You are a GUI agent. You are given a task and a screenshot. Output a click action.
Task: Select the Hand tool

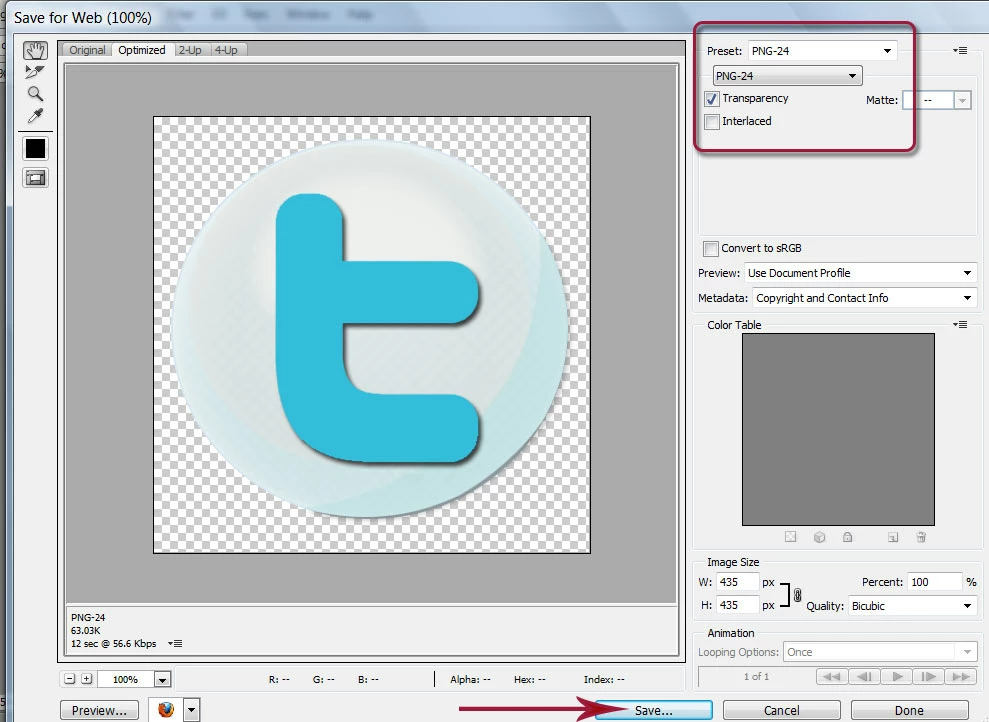click(x=35, y=50)
